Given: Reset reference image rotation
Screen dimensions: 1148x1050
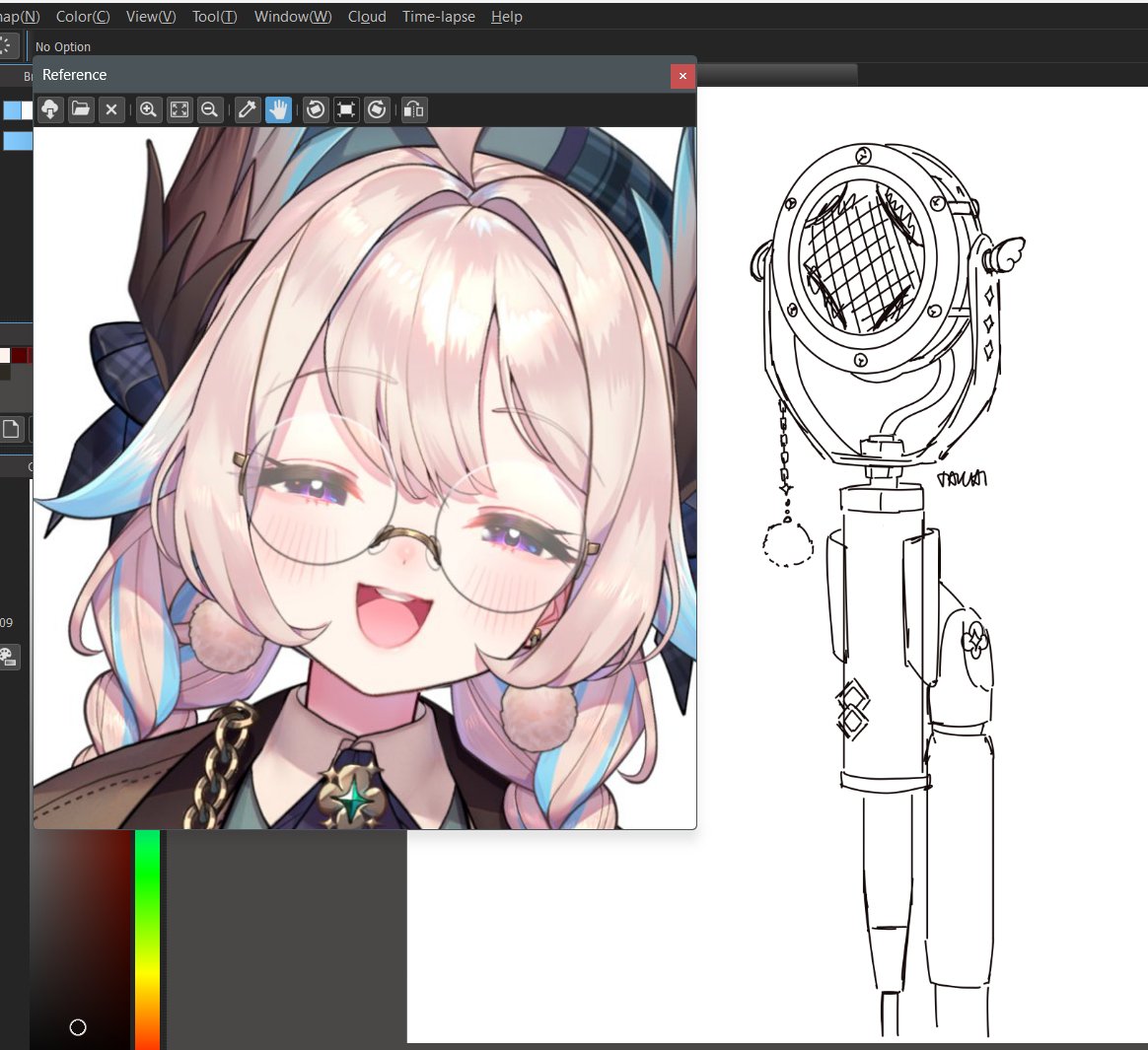Looking at the screenshot, I should point(346,109).
